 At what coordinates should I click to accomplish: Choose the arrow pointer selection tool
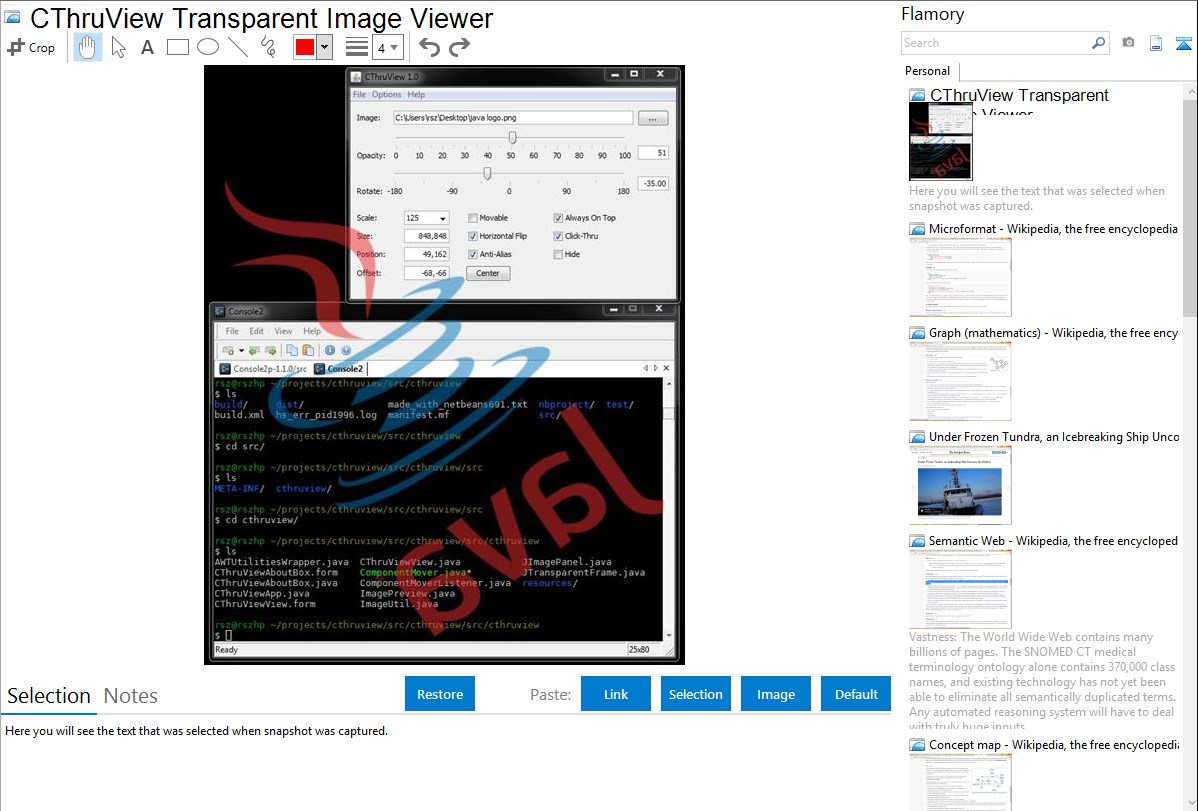[x=118, y=47]
